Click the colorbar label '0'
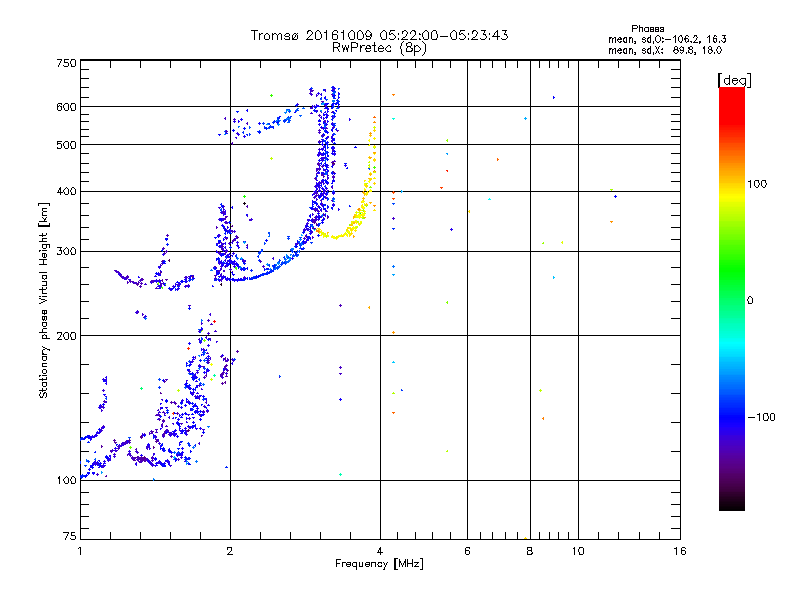Image resolution: width=800 pixels, height=600 pixels. pyautogui.click(x=750, y=301)
